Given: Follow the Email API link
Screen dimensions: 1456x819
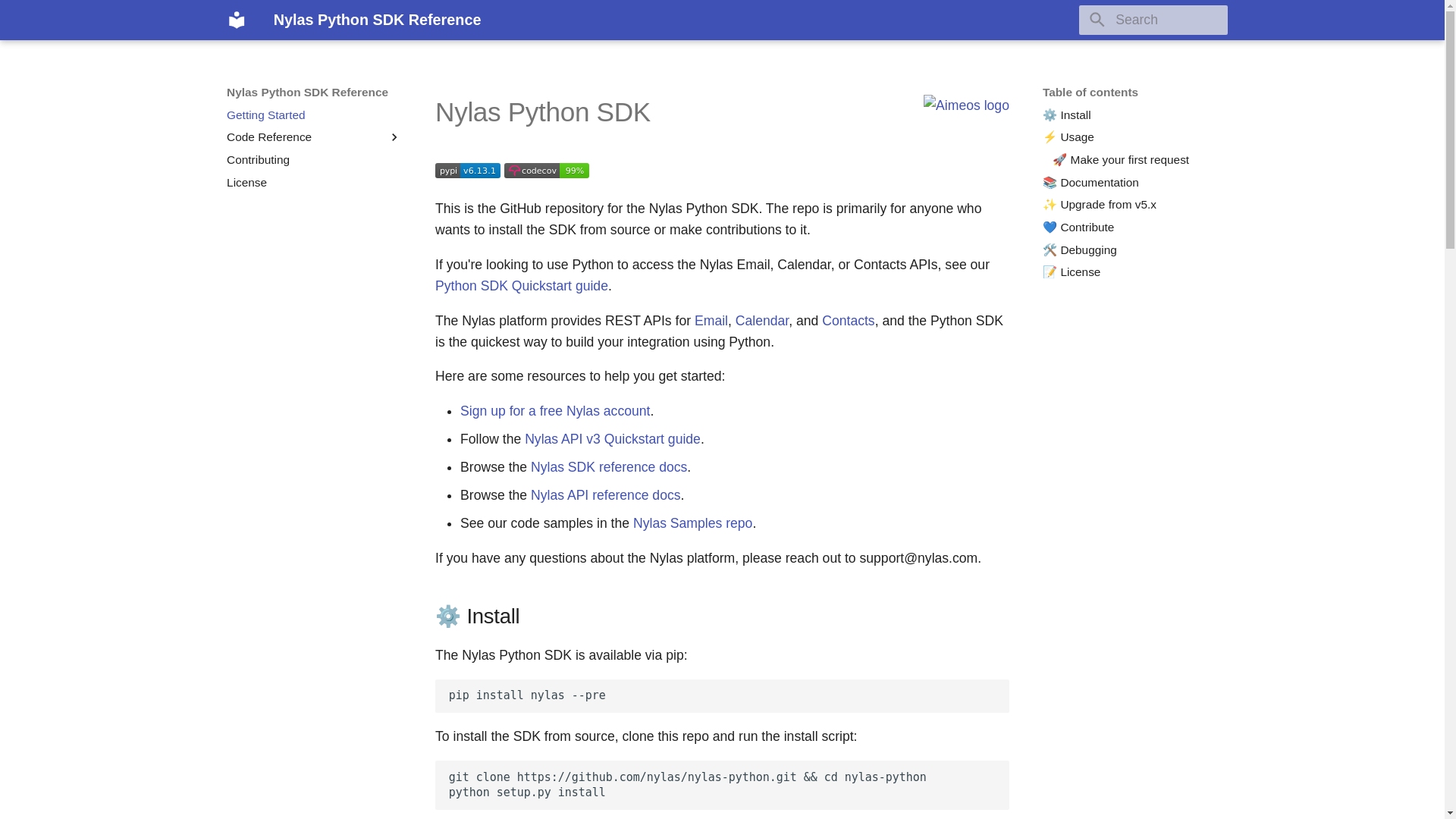Looking at the screenshot, I should [x=711, y=321].
